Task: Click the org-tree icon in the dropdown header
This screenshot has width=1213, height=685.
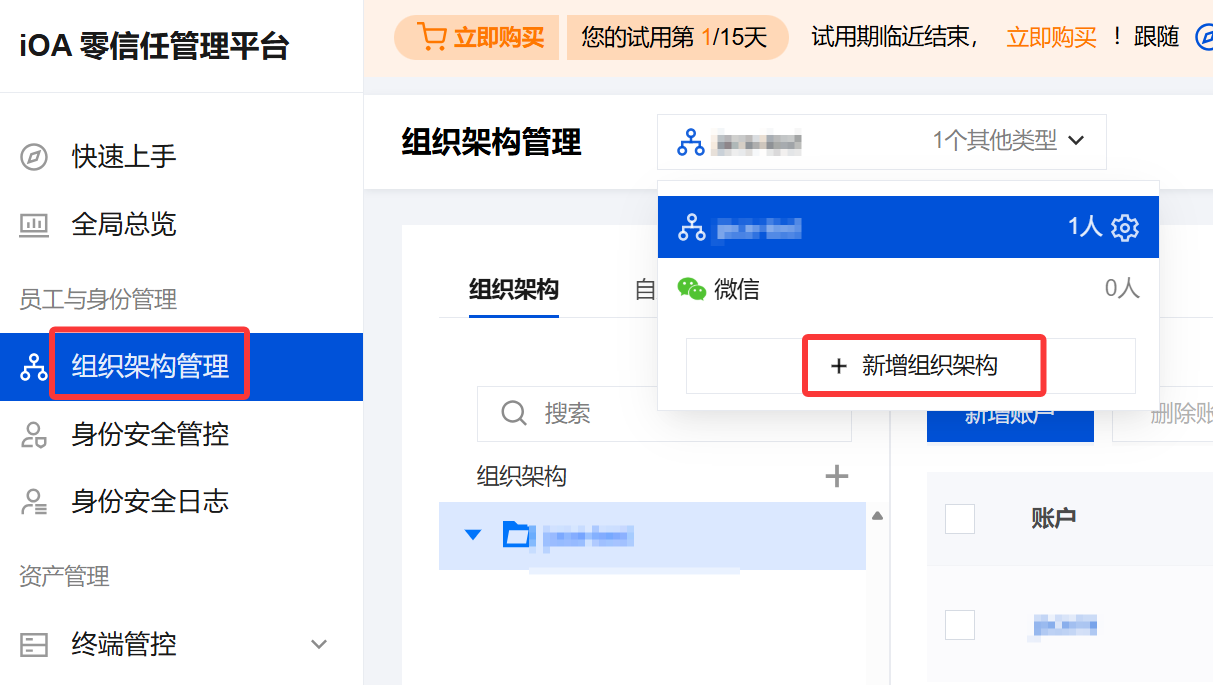Action: point(691,142)
